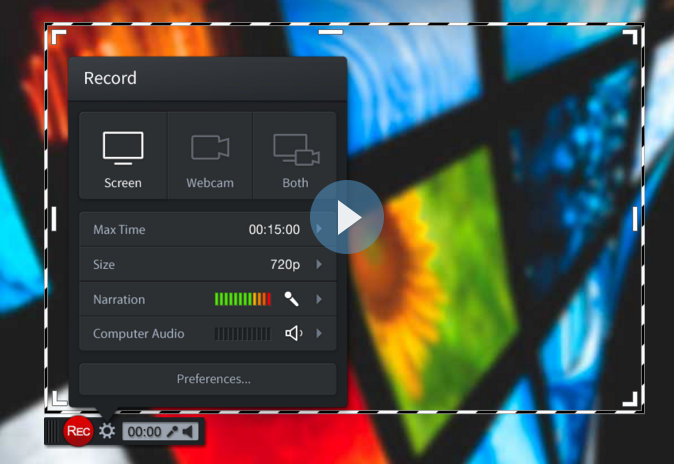Image resolution: width=674 pixels, height=464 pixels.
Task: Click the red Rec button
Action: click(x=78, y=431)
